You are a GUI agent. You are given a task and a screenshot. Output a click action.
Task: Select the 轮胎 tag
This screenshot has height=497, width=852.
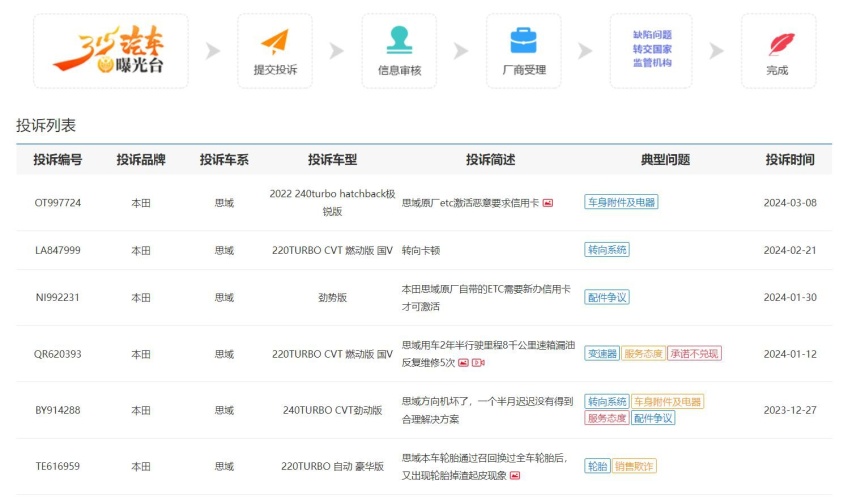click(597, 466)
